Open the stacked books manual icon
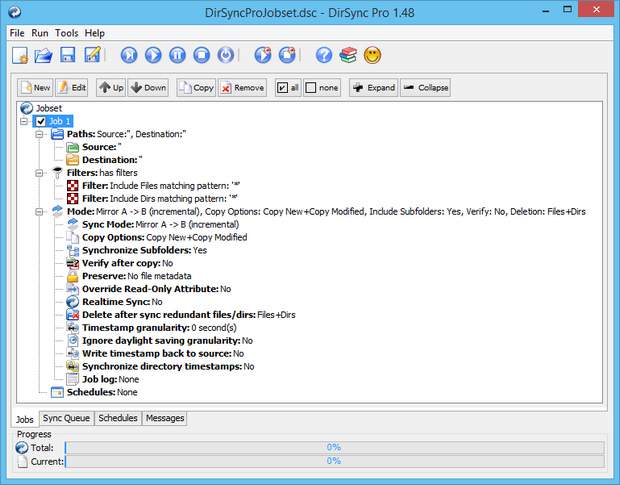 (x=348, y=55)
